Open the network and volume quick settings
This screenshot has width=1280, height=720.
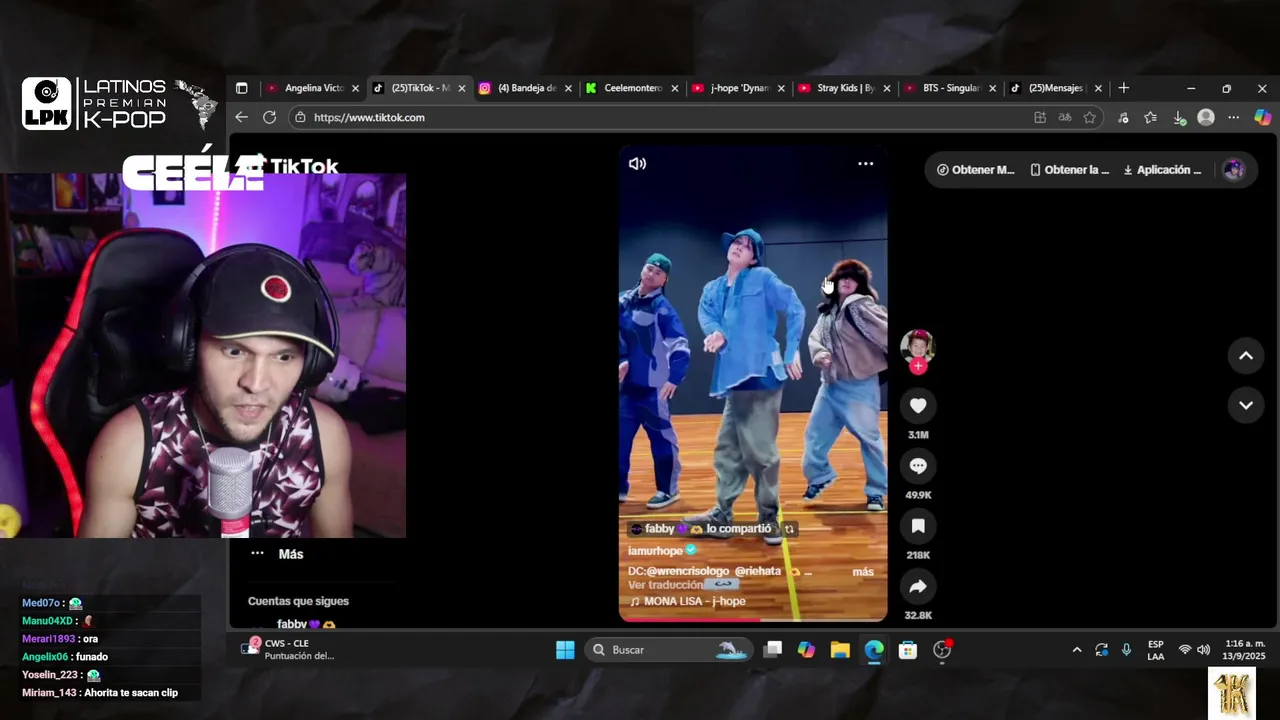coord(1194,650)
